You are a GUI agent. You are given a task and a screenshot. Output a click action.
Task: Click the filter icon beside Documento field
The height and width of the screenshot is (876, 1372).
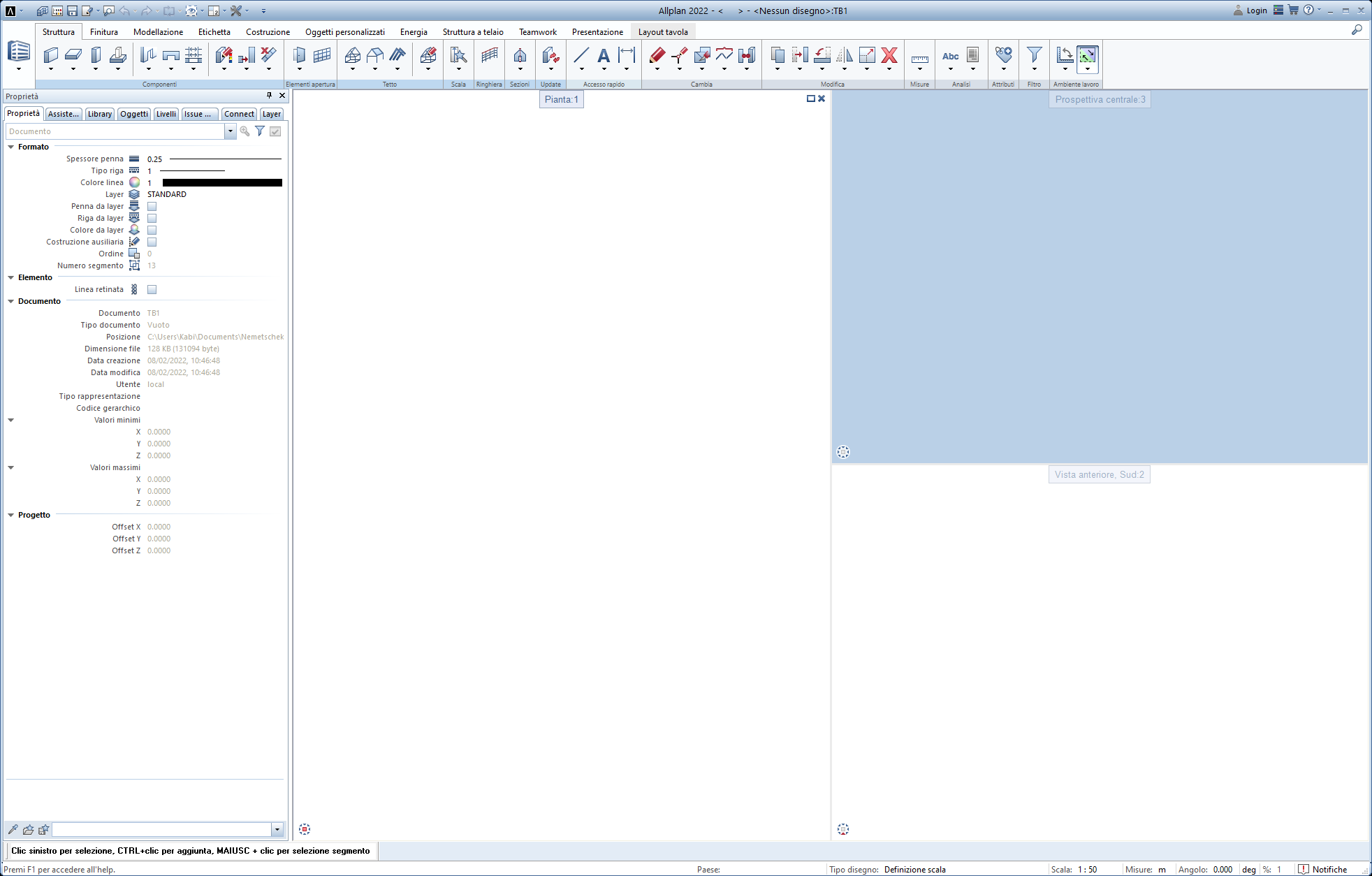pos(260,131)
